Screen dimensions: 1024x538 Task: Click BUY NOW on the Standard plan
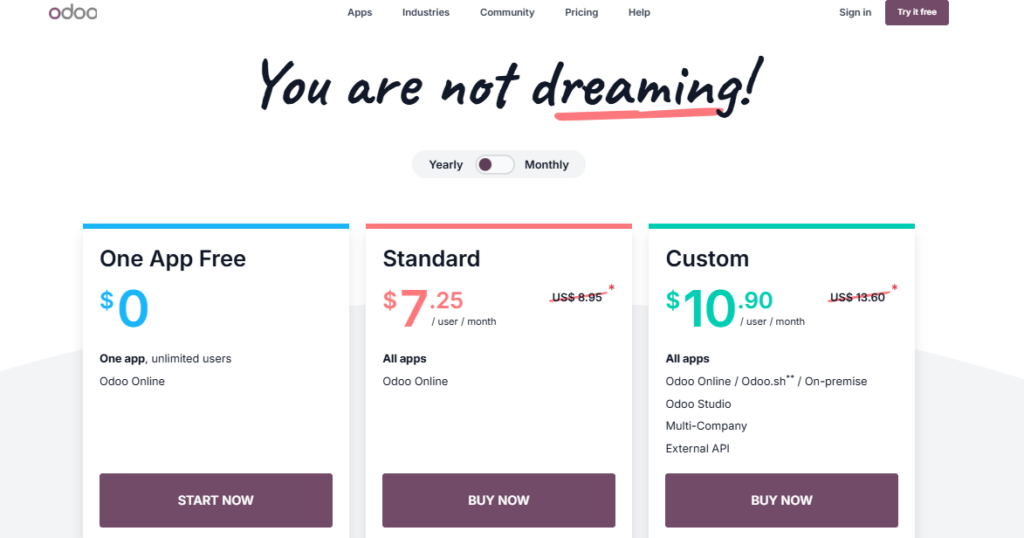[499, 500]
